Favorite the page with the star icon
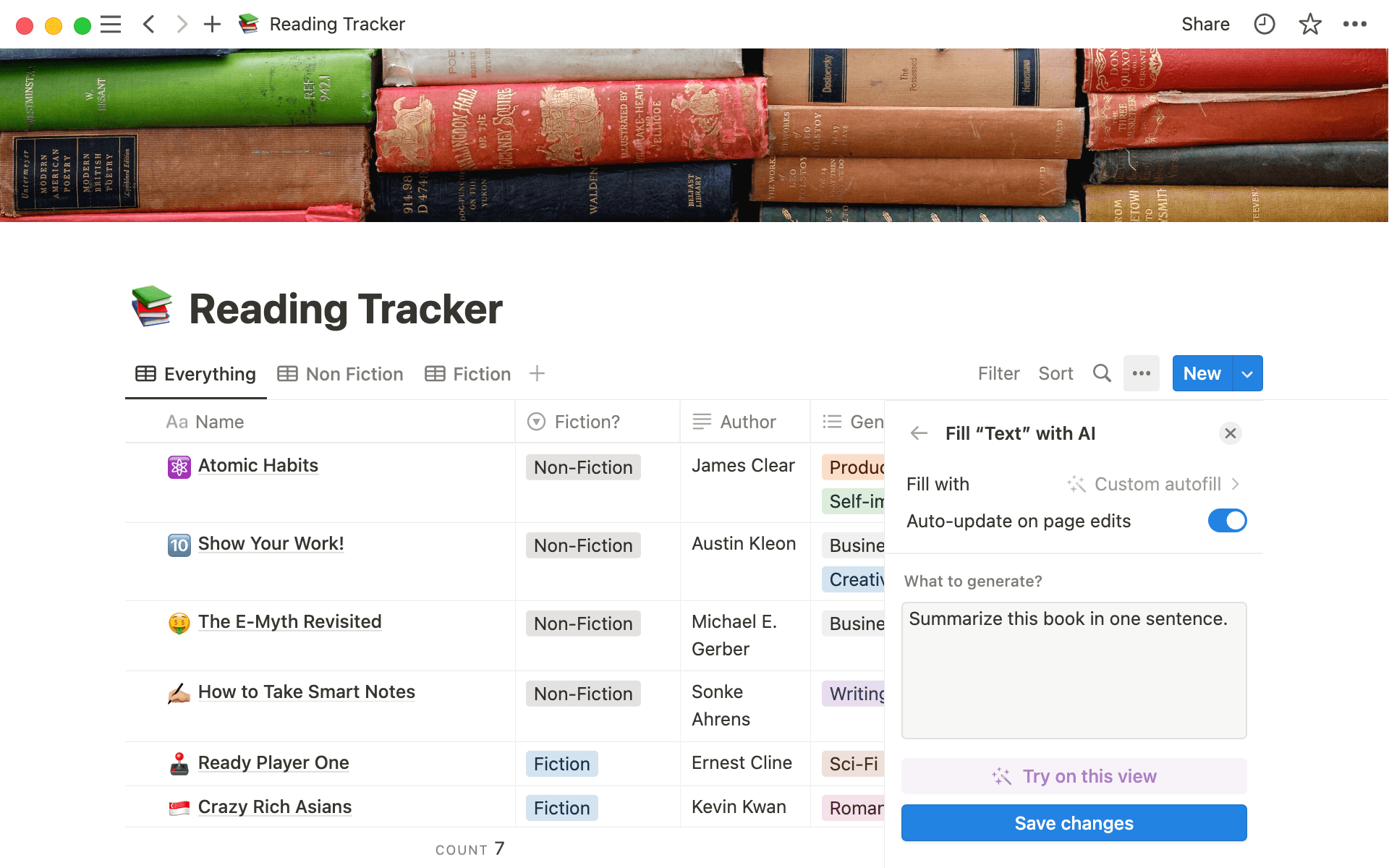Viewport: 1389px width, 868px height. click(1309, 24)
